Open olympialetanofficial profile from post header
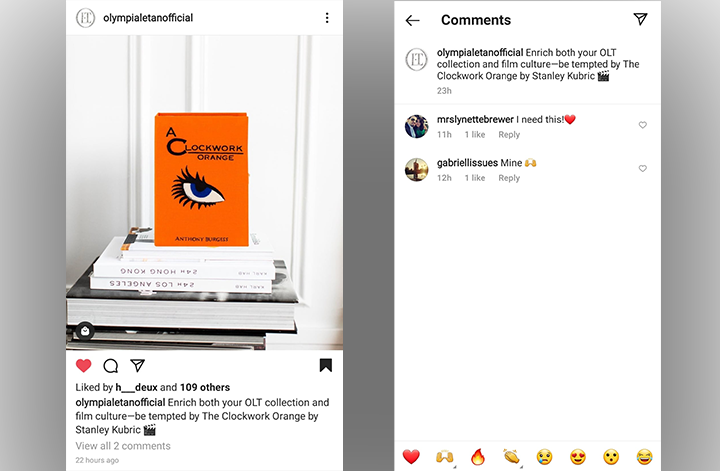The image size is (720, 471). (148, 18)
